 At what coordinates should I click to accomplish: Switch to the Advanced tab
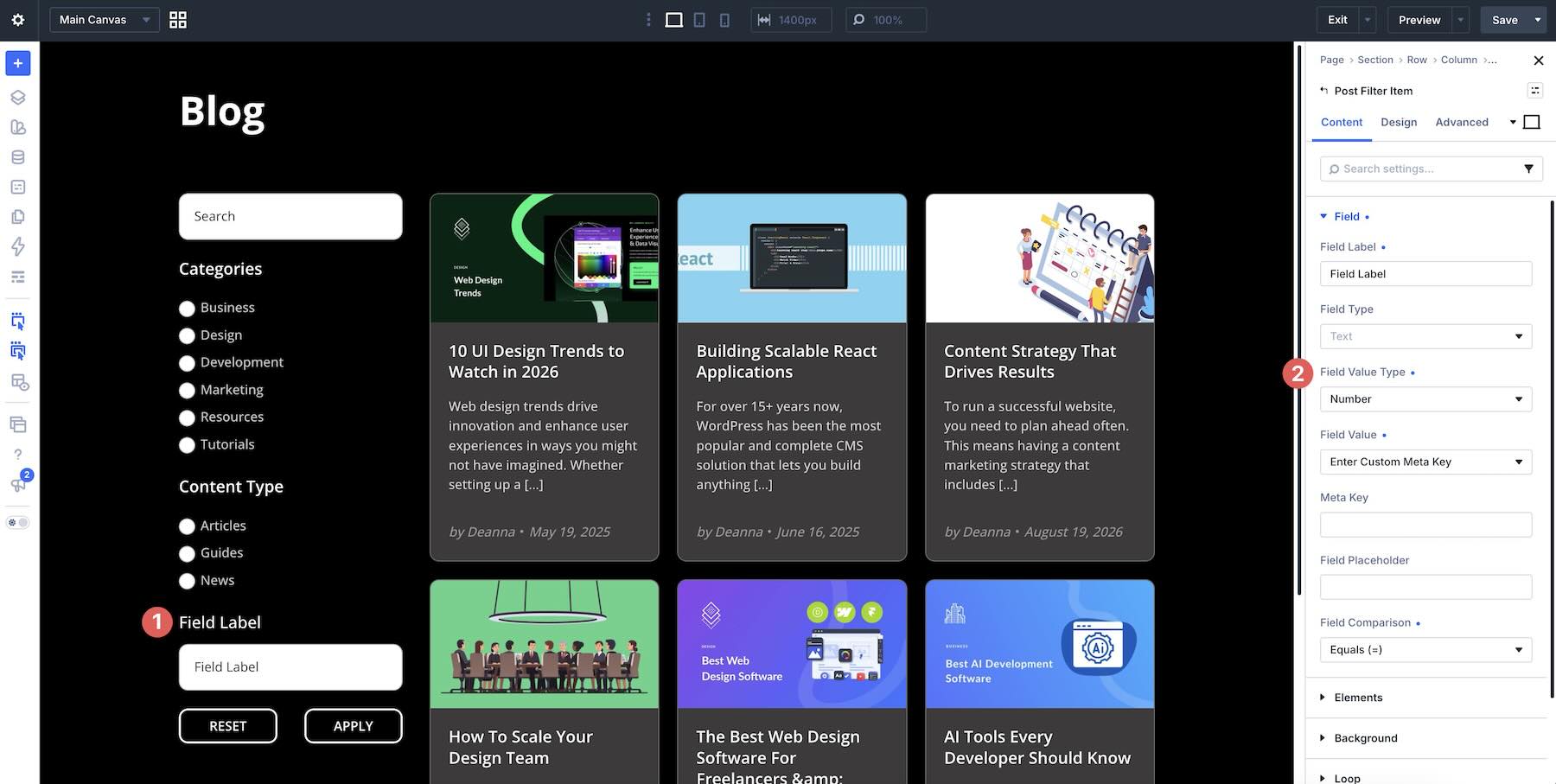(x=1462, y=122)
